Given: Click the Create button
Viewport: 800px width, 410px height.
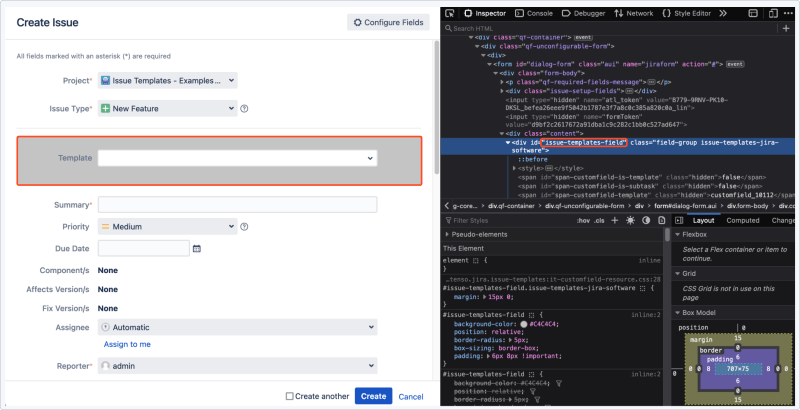Looking at the screenshot, I should coord(373,396).
